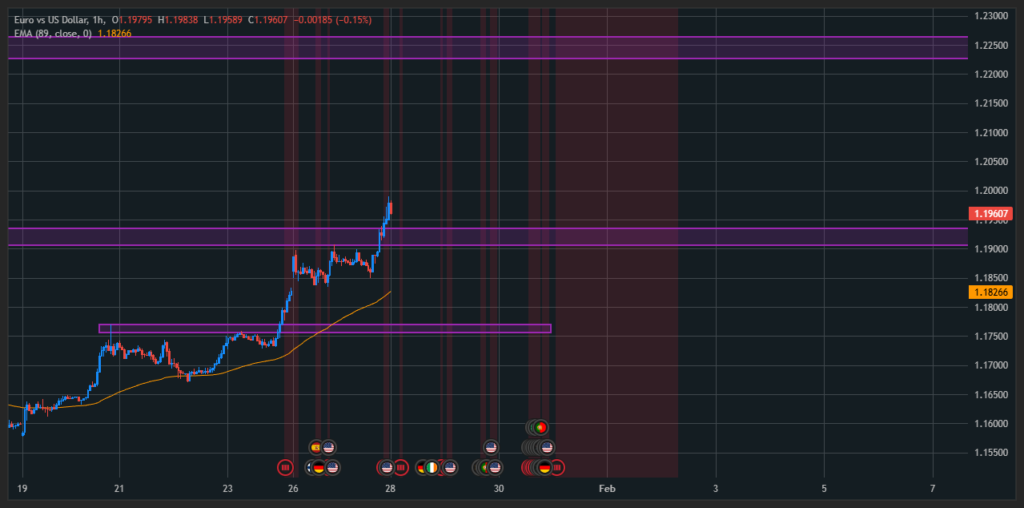Click the Spain flag economic event icon

(x=316, y=447)
